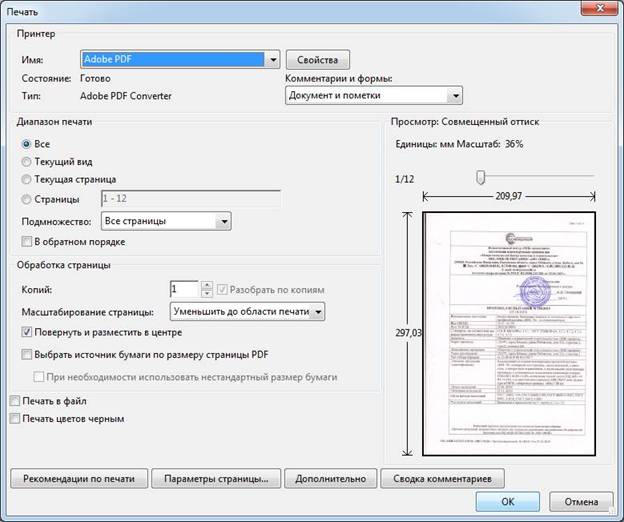Image resolution: width=624 pixels, height=522 pixels.
Task: Click the 'Свойства' button
Action: pyautogui.click(x=318, y=60)
